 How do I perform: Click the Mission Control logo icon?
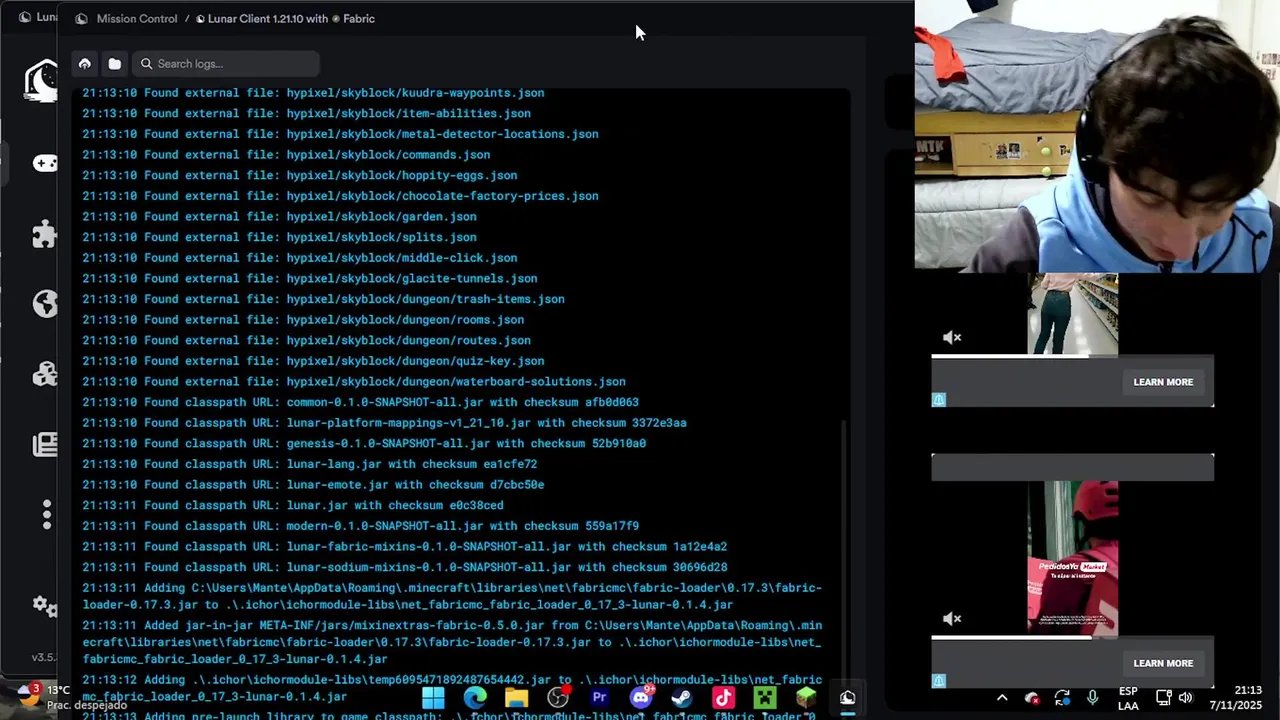pos(81,18)
